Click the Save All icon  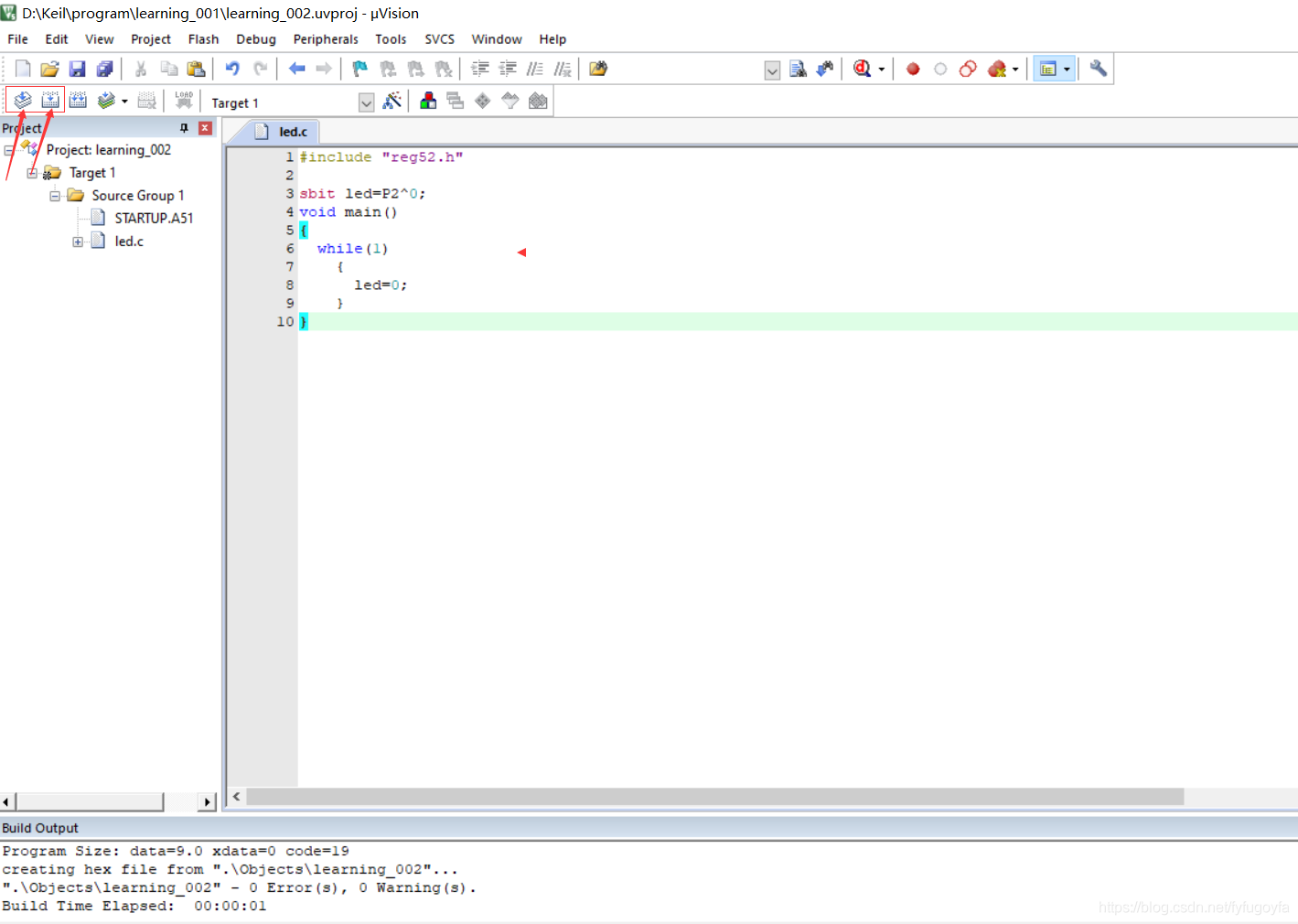click(105, 69)
